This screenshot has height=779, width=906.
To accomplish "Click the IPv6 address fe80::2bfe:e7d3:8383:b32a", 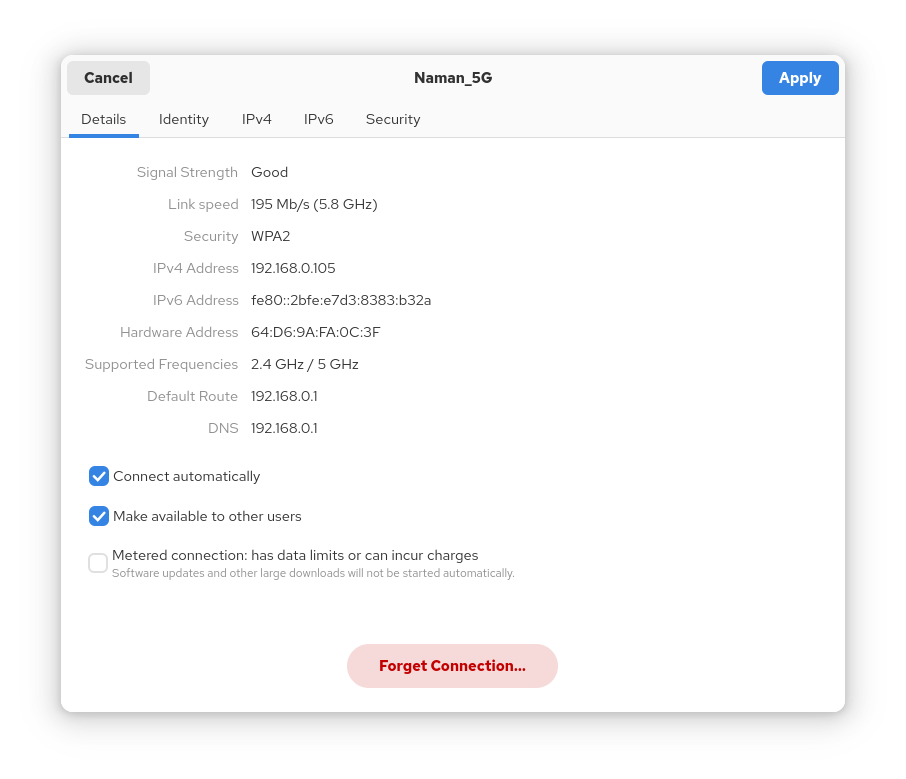I will (341, 300).
